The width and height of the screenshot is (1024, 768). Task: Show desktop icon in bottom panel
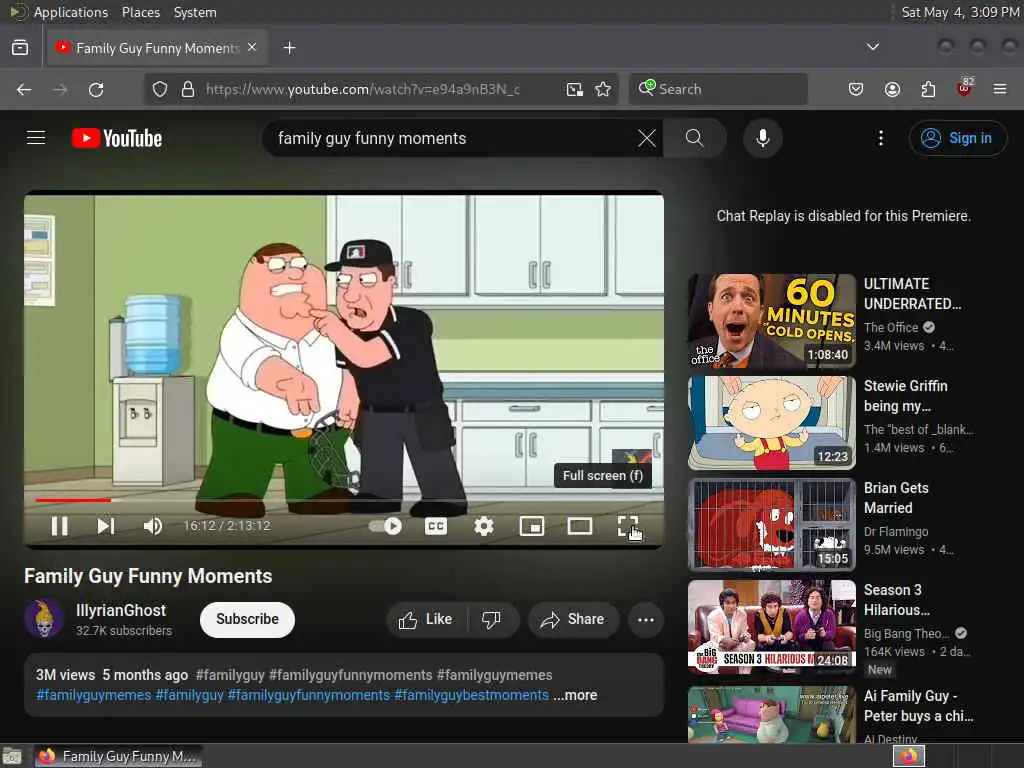[x=12, y=756]
